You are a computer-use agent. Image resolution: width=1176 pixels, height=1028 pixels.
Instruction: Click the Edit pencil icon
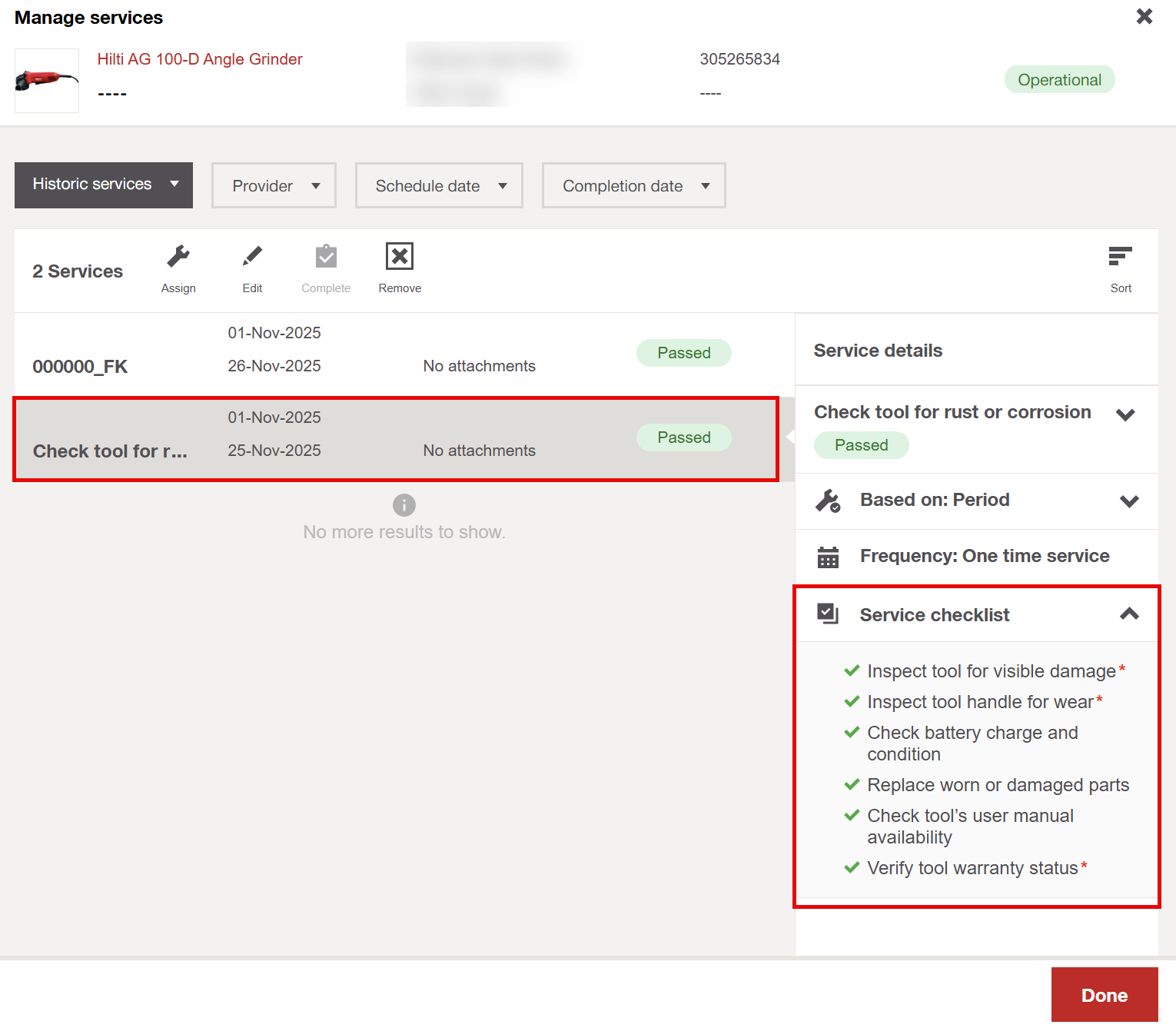pos(252,257)
